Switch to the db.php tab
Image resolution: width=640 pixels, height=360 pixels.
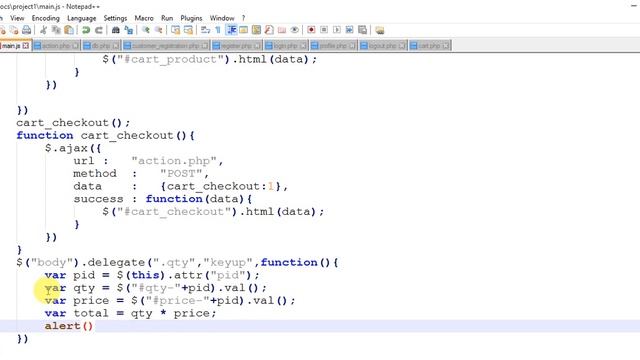[x=101, y=46]
